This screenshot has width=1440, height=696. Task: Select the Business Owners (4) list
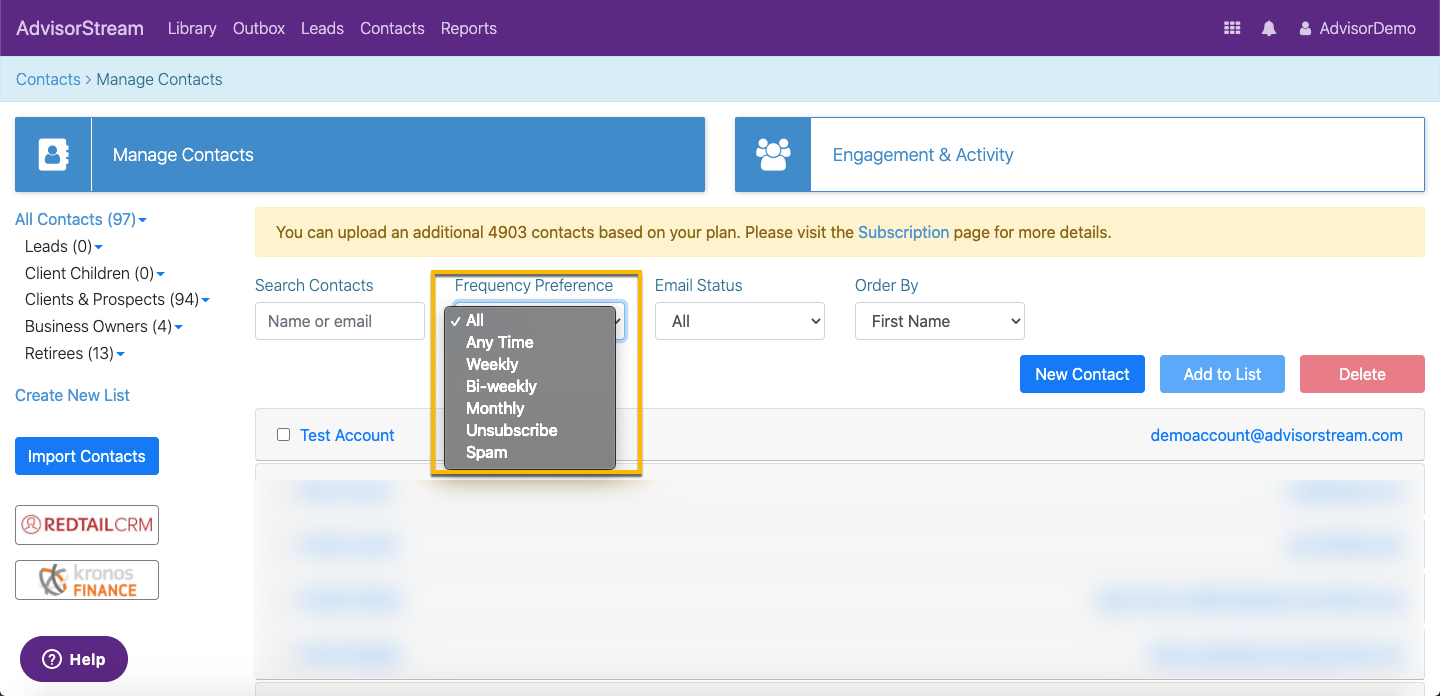[x=98, y=326]
